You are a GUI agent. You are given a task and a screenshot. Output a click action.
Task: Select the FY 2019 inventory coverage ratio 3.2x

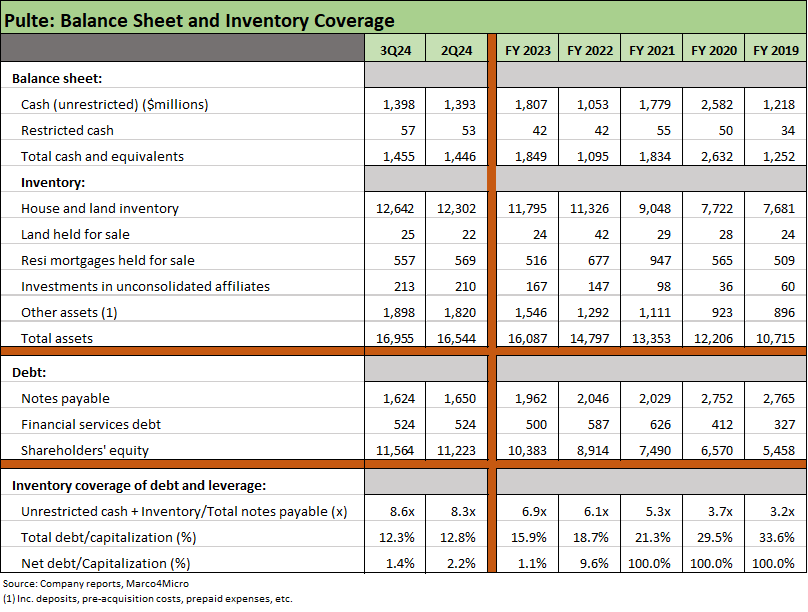[x=783, y=512]
